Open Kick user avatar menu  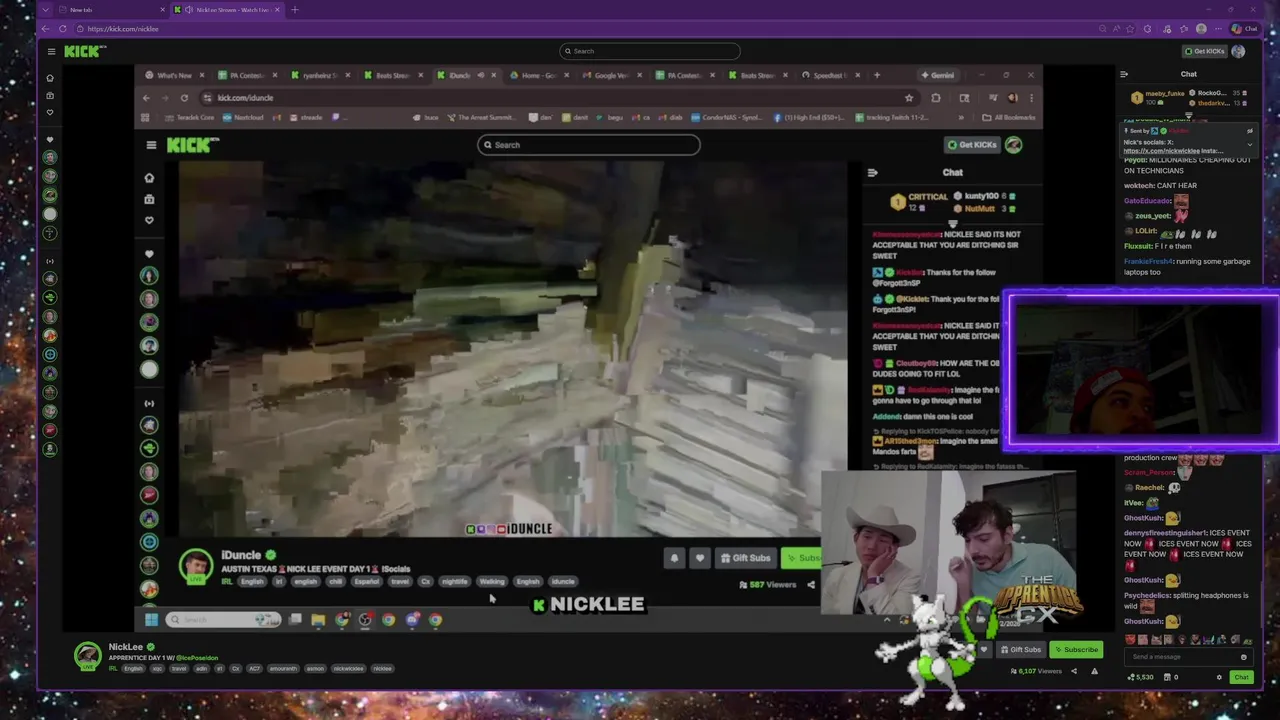[x=1238, y=51]
